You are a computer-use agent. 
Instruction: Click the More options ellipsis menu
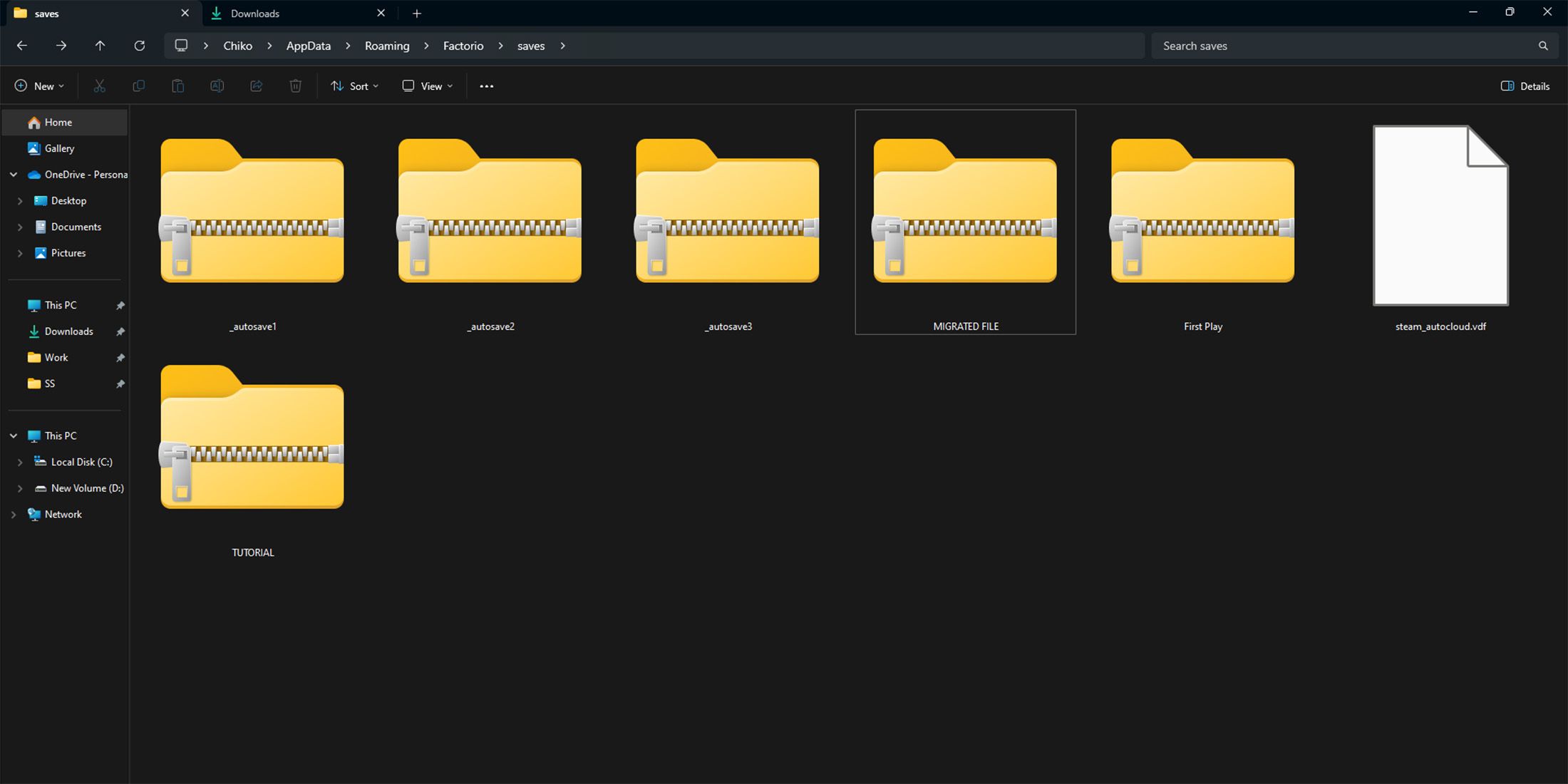[x=486, y=86]
